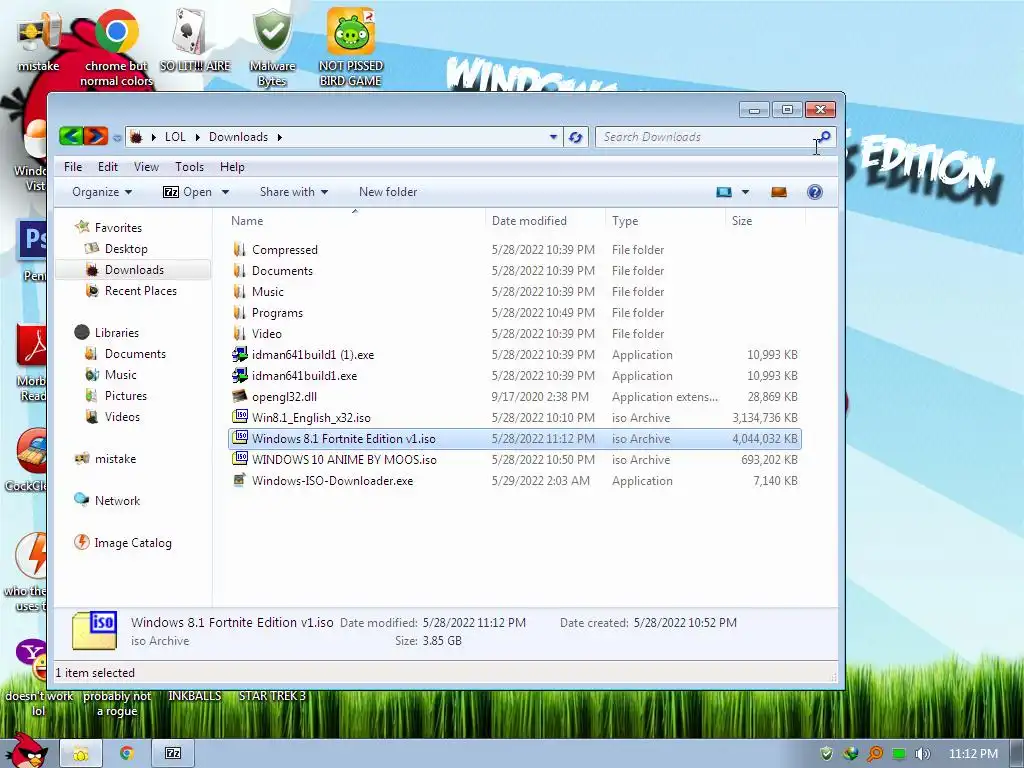Open the recent pages dropdown by navigation arrows
This screenshot has height=768, width=1024.
[117, 138]
